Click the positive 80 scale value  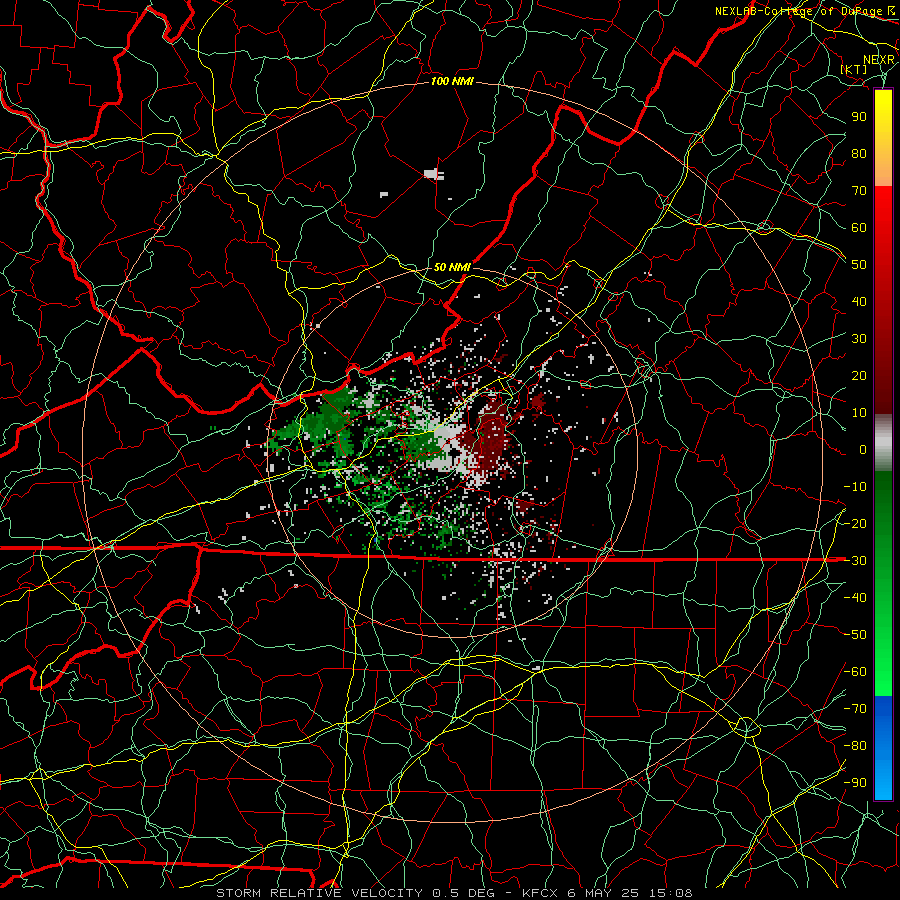(859, 153)
